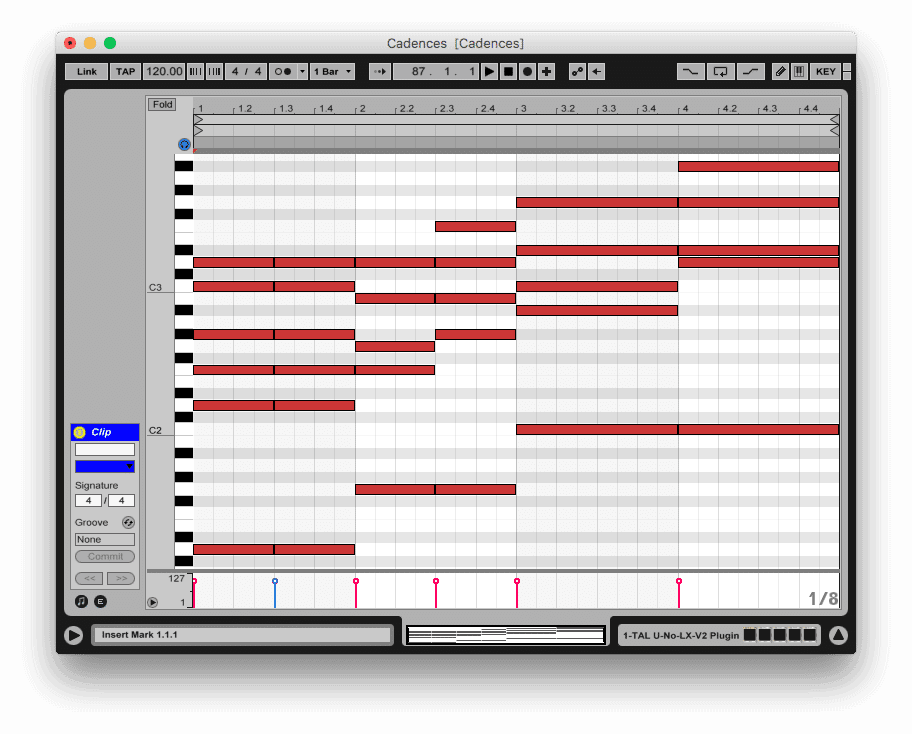Click the MIDI Arrangement Overdub plus button
Screen dimensions: 912x734
pos(546,72)
